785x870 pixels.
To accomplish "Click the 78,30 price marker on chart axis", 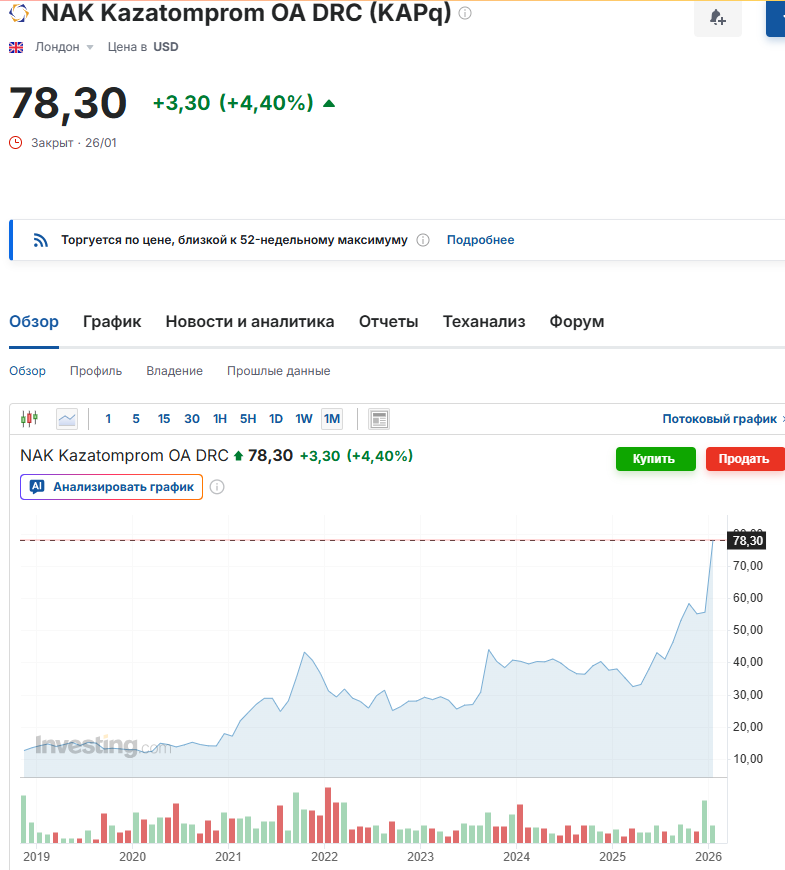I will [x=747, y=541].
